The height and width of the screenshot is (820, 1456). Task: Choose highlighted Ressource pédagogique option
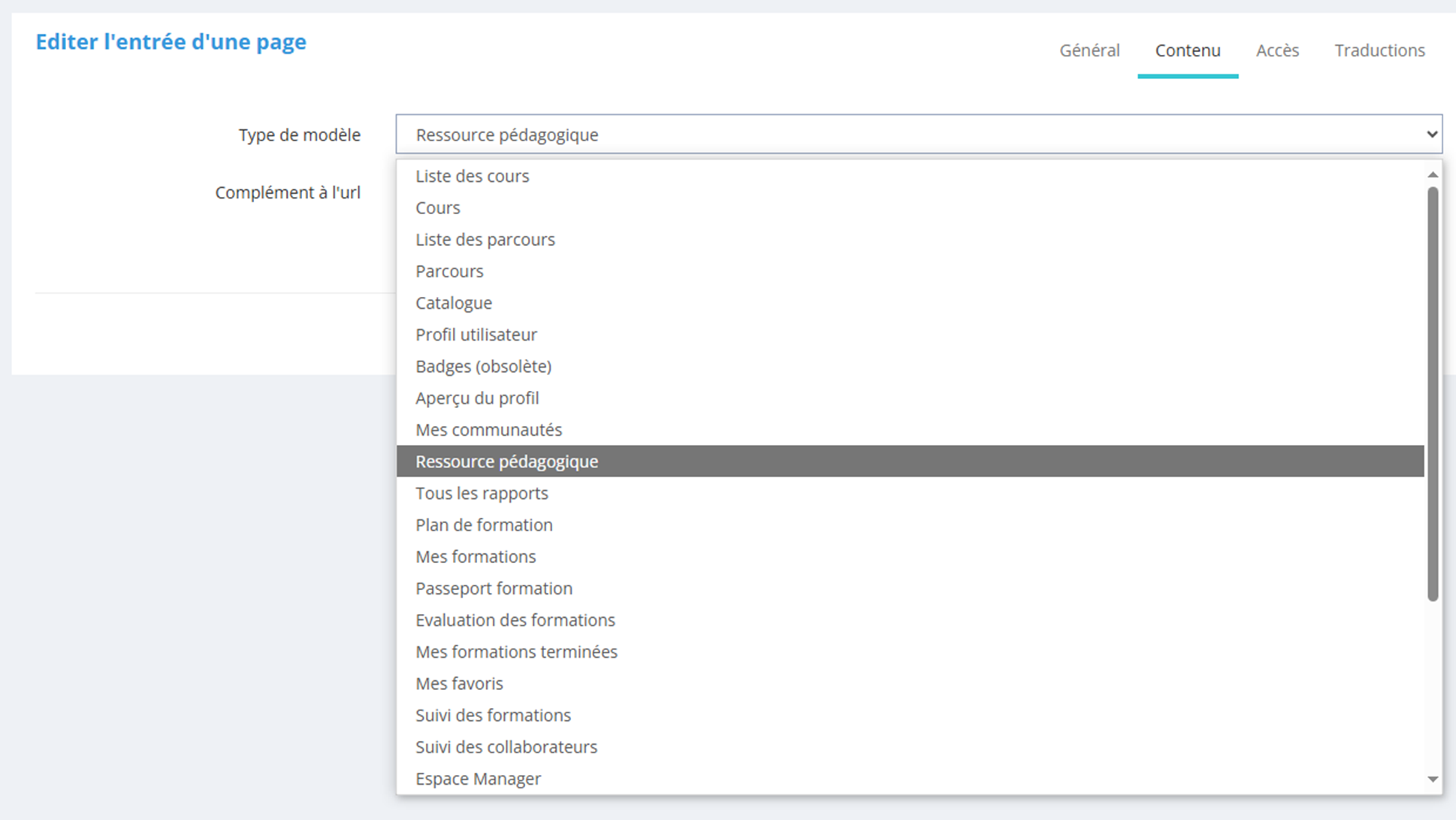507,461
